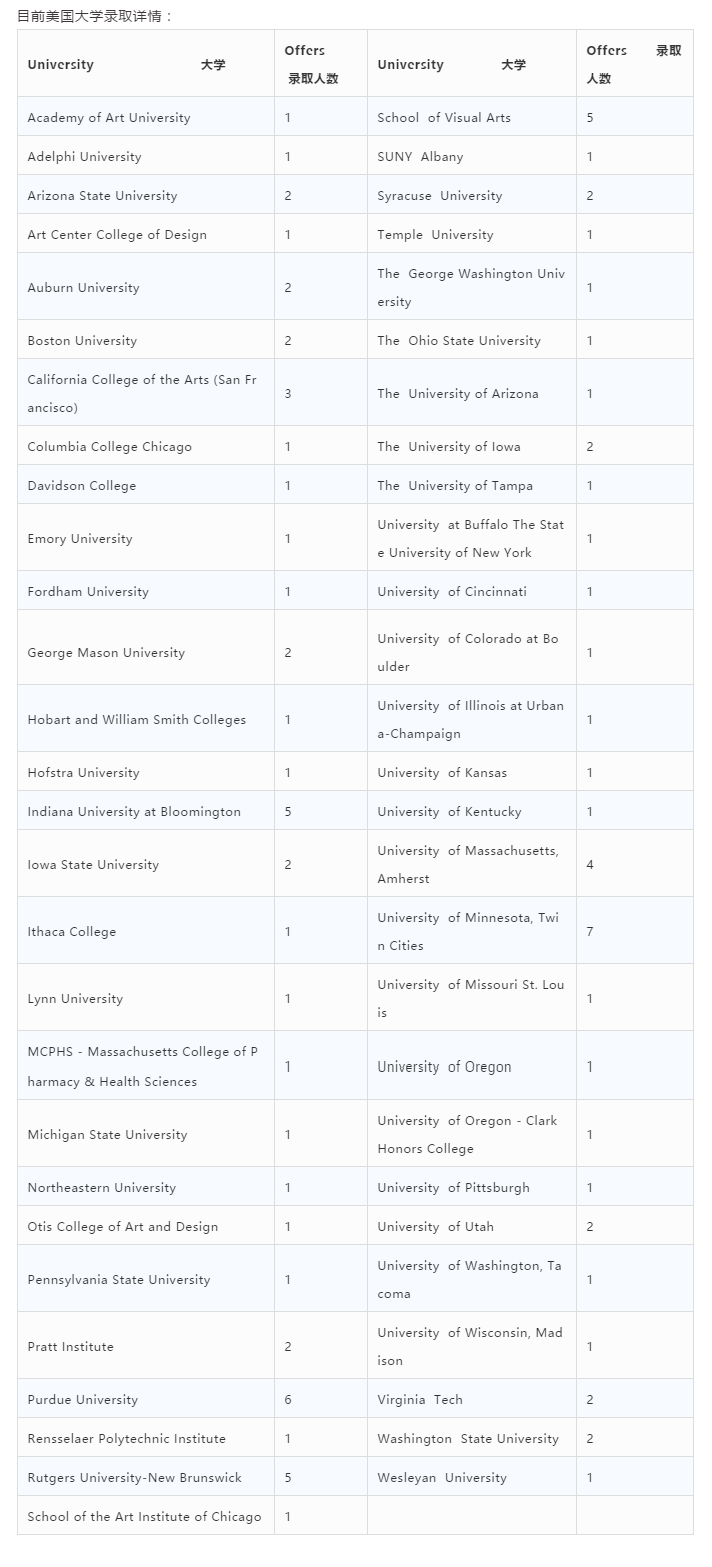The image size is (712, 1567).
Task: Select the Emory University entry
Action: (146, 538)
